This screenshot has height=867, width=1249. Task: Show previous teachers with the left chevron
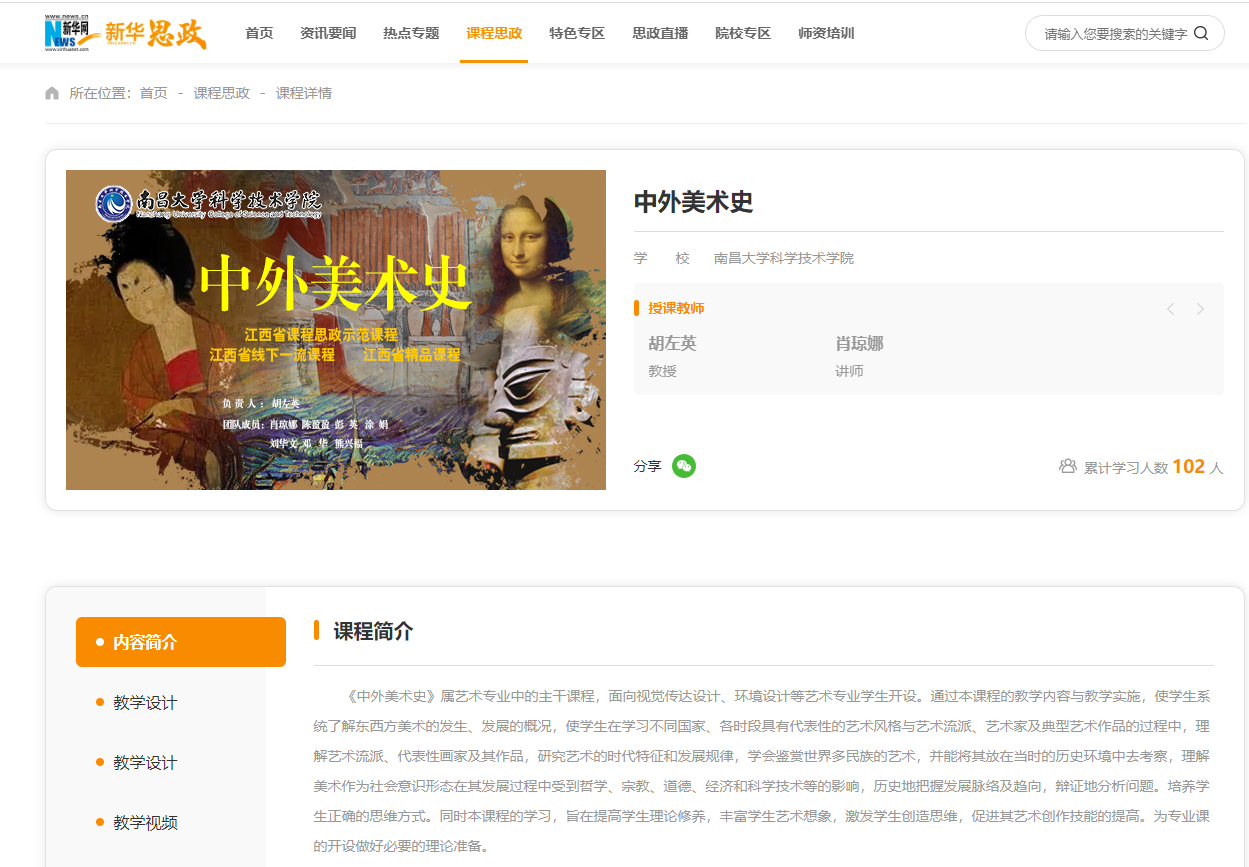(x=1171, y=309)
